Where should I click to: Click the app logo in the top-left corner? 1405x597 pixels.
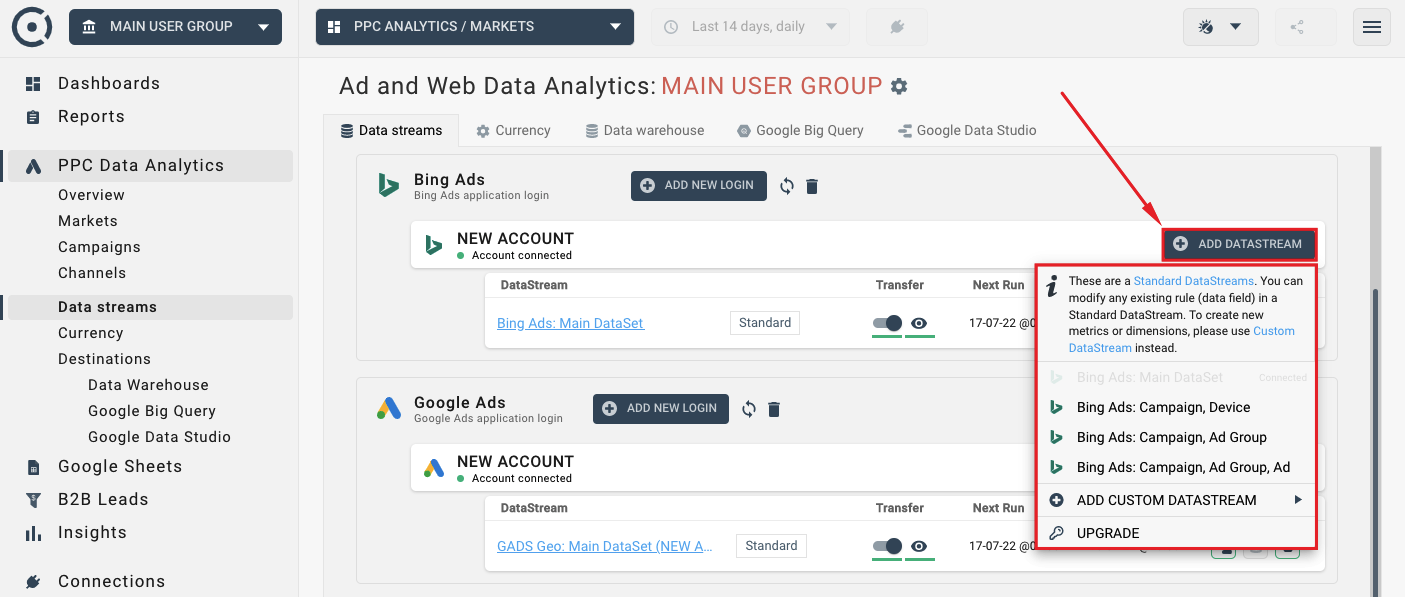32,27
